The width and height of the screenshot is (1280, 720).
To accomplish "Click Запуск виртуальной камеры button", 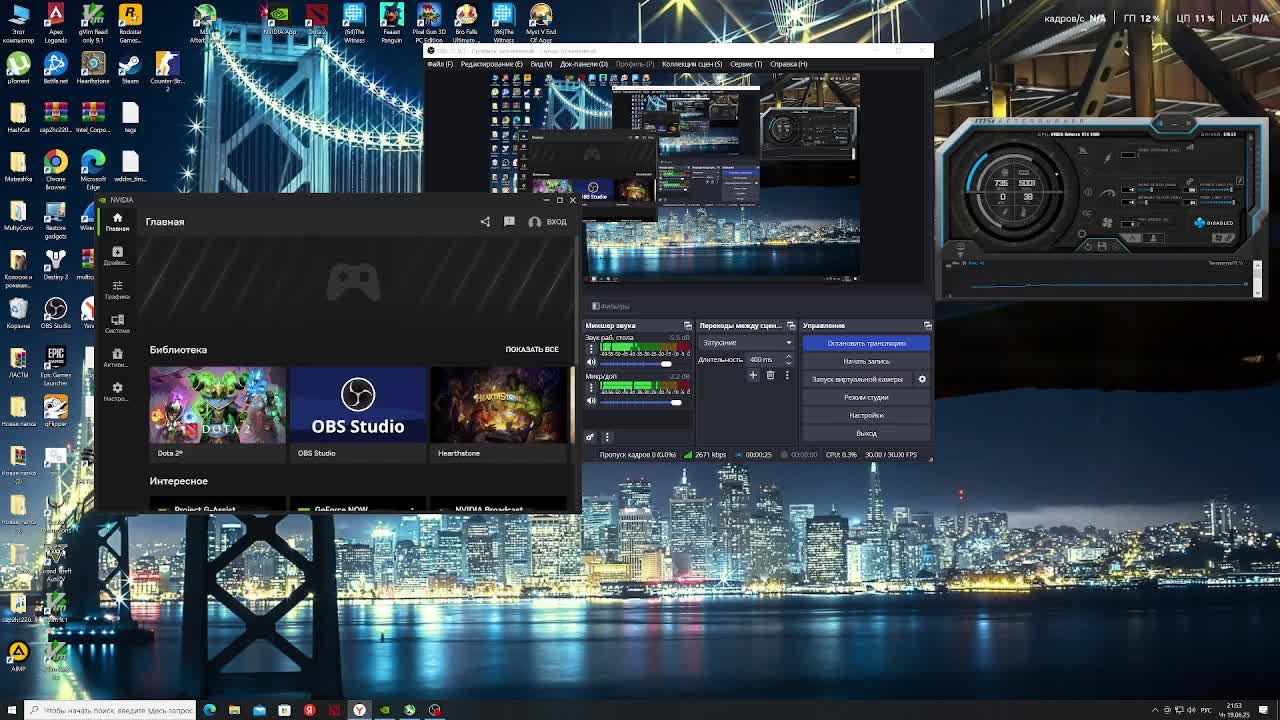I will 857,379.
